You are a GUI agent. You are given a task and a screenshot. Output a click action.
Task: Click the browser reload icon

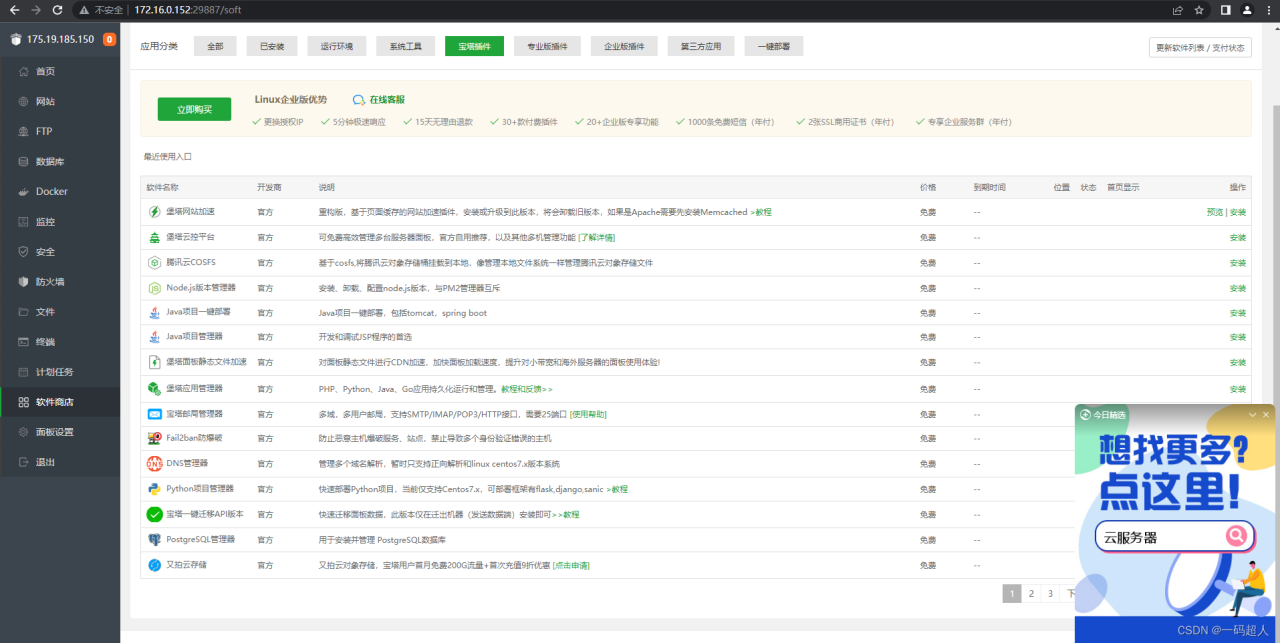(57, 10)
